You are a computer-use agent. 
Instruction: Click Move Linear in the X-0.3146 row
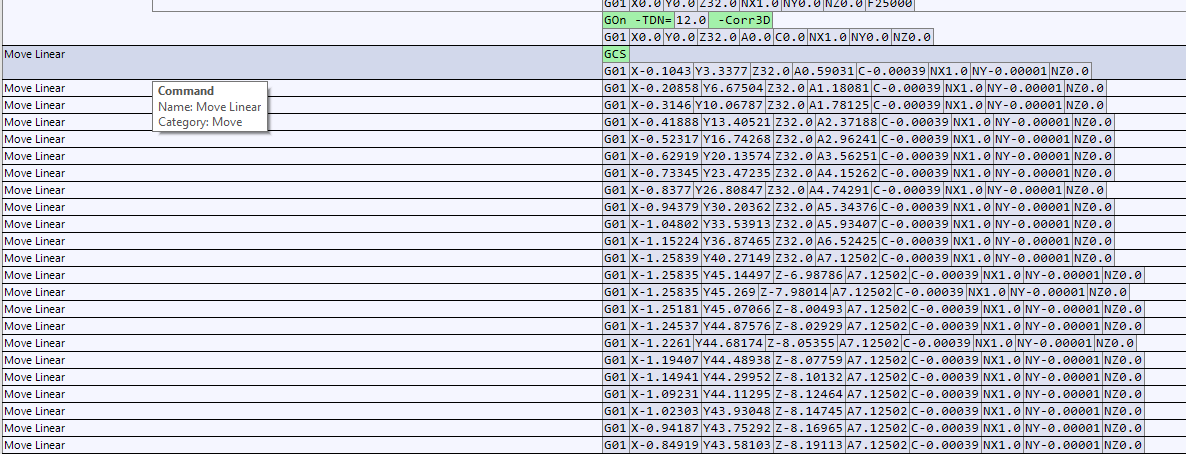coord(35,105)
